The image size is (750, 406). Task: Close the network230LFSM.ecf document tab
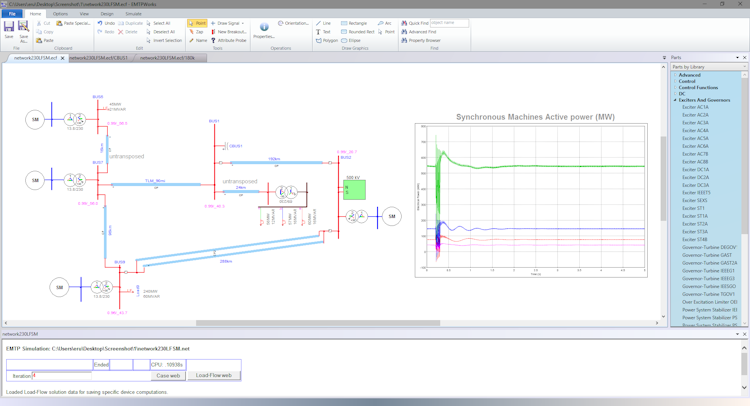pyautogui.click(x=63, y=58)
